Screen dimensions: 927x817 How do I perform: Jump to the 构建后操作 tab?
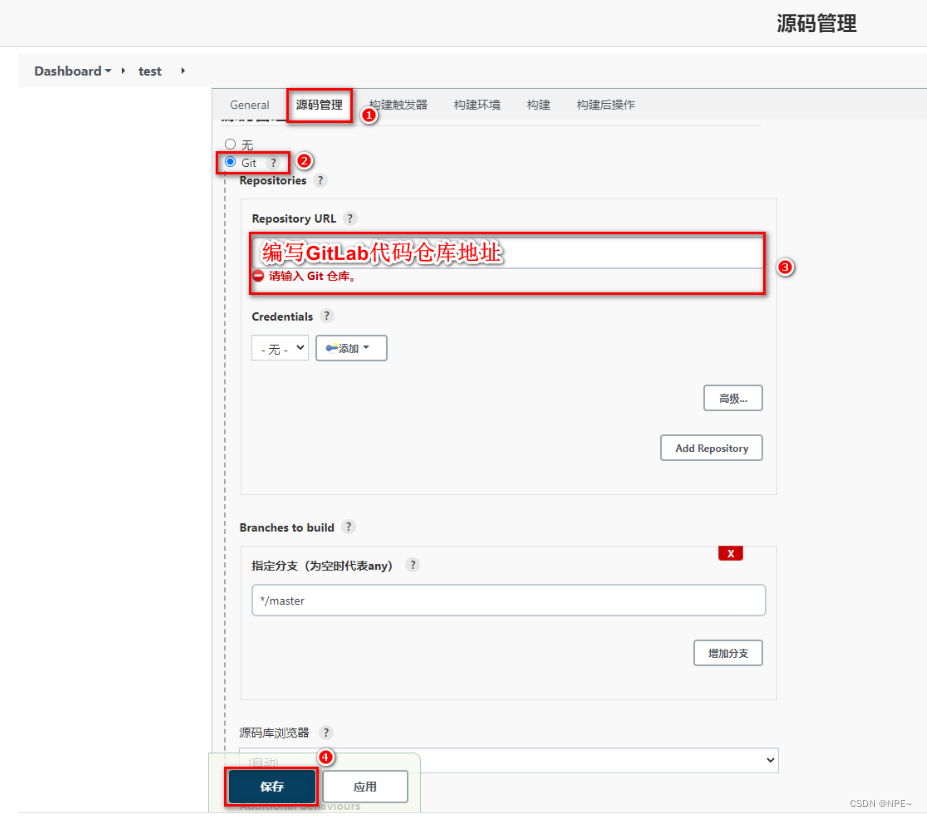point(606,105)
